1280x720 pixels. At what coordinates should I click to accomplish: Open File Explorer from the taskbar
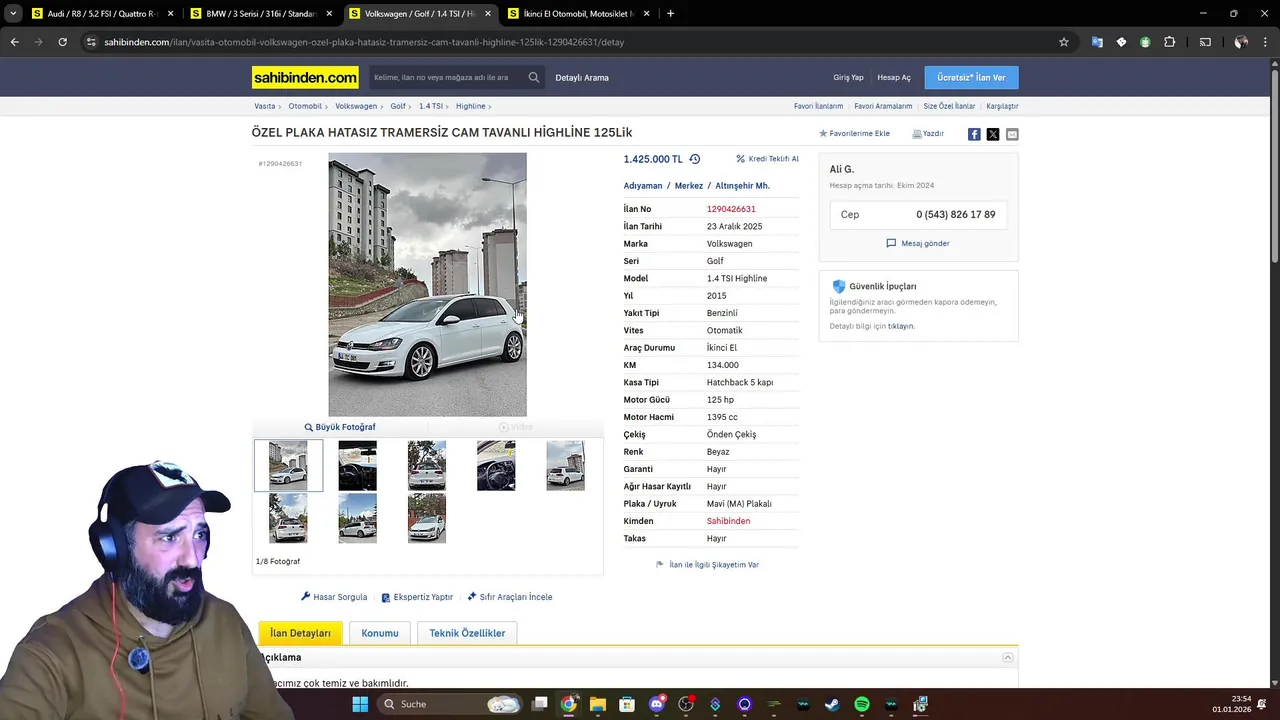click(597, 704)
